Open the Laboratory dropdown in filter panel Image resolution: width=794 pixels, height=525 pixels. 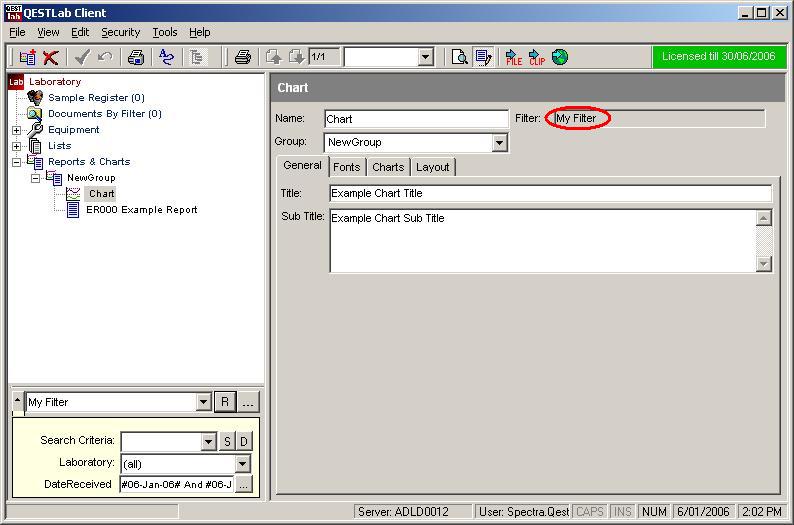(x=243, y=464)
